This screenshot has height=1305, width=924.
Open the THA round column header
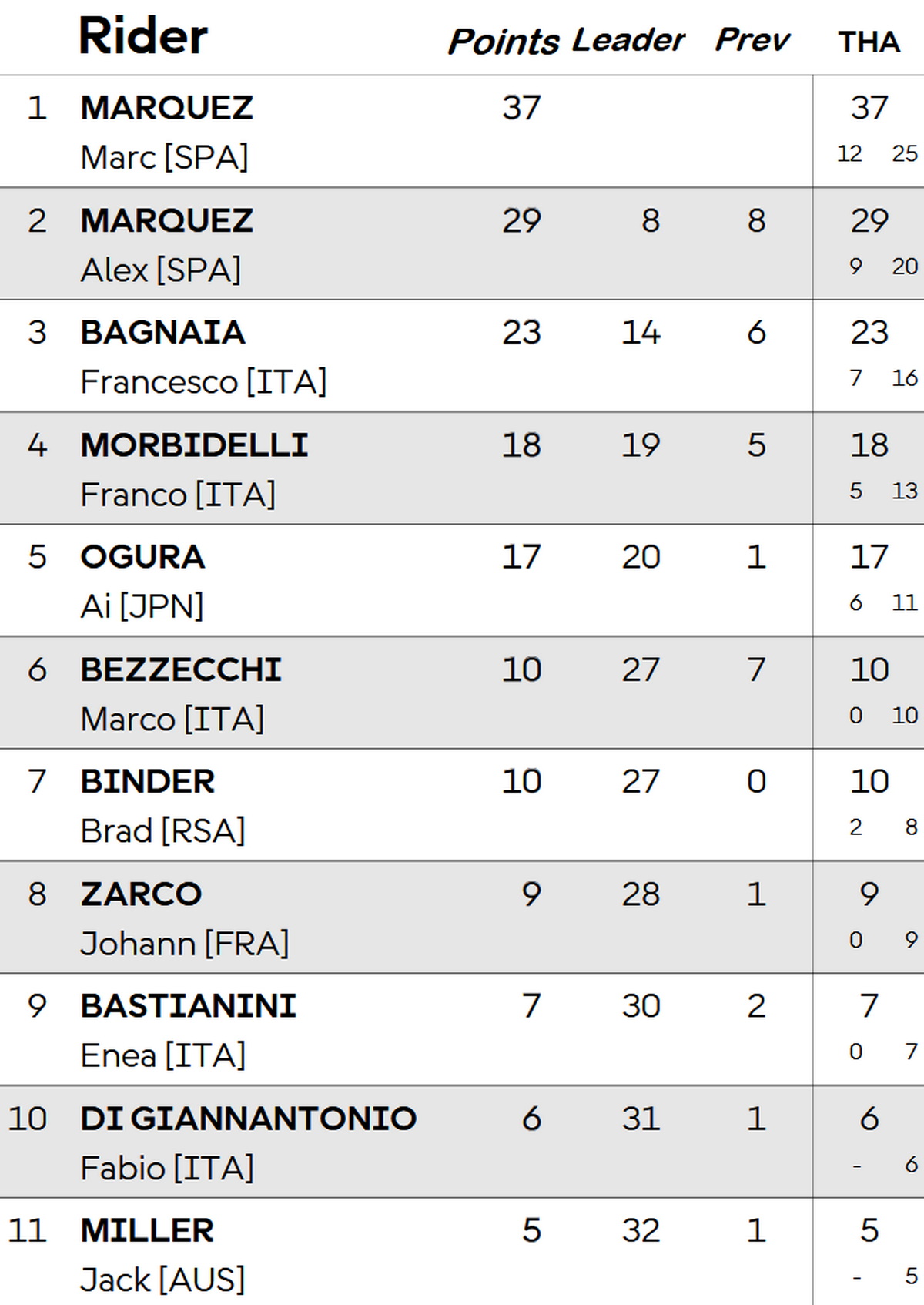(869, 42)
